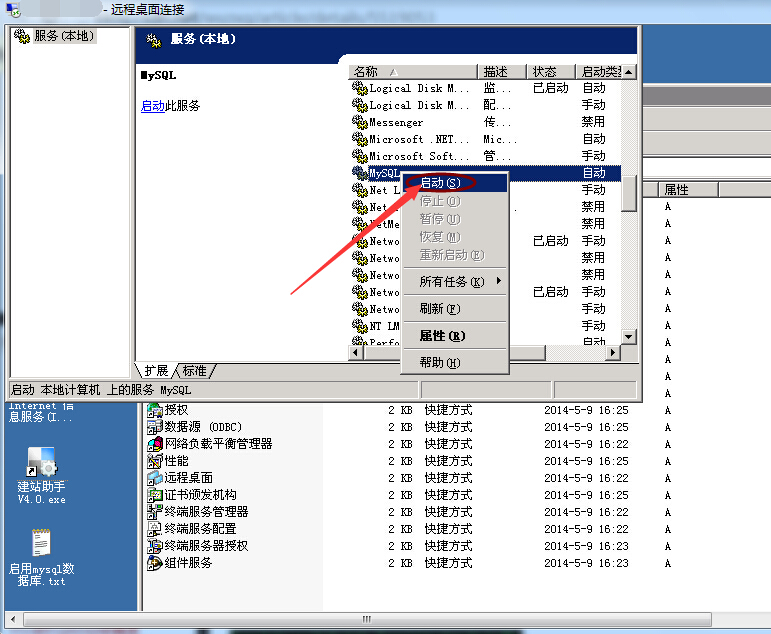The height and width of the screenshot is (634, 771).
Task: Choose 刷新(F) in context menu
Action: pos(455,309)
